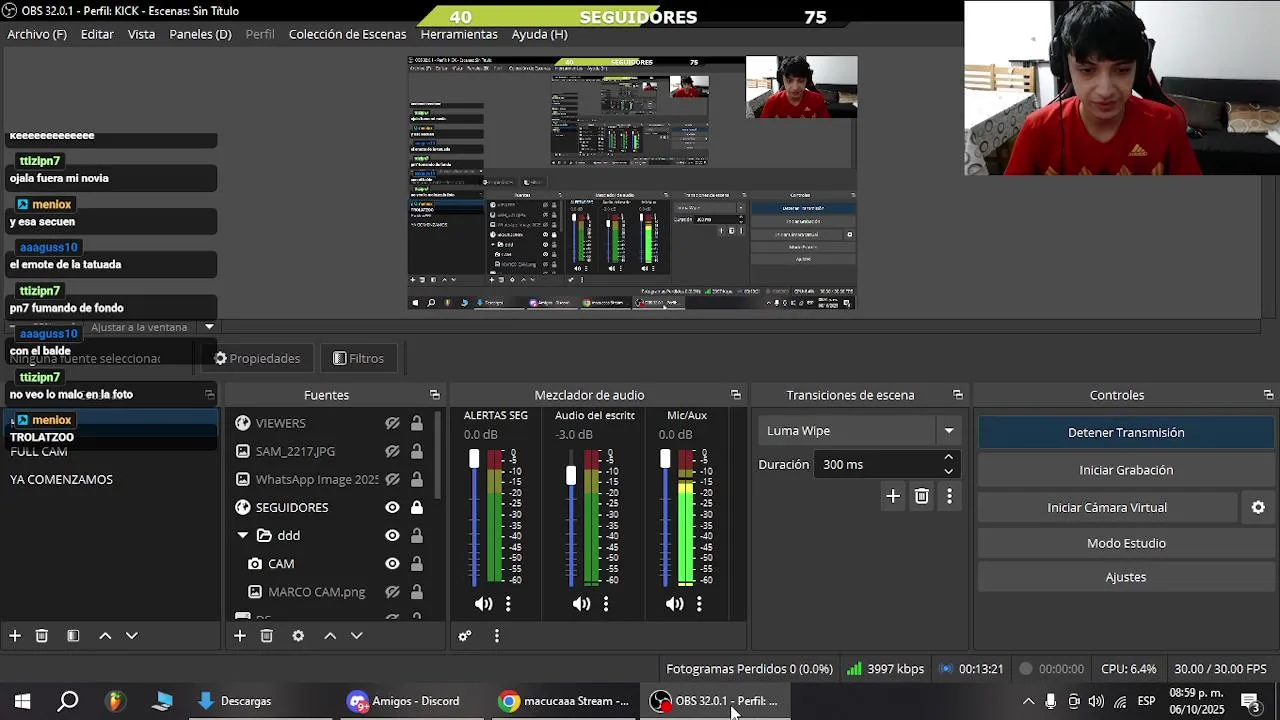
Task: Open advanced audio properties gear in mixer
Action: point(465,636)
